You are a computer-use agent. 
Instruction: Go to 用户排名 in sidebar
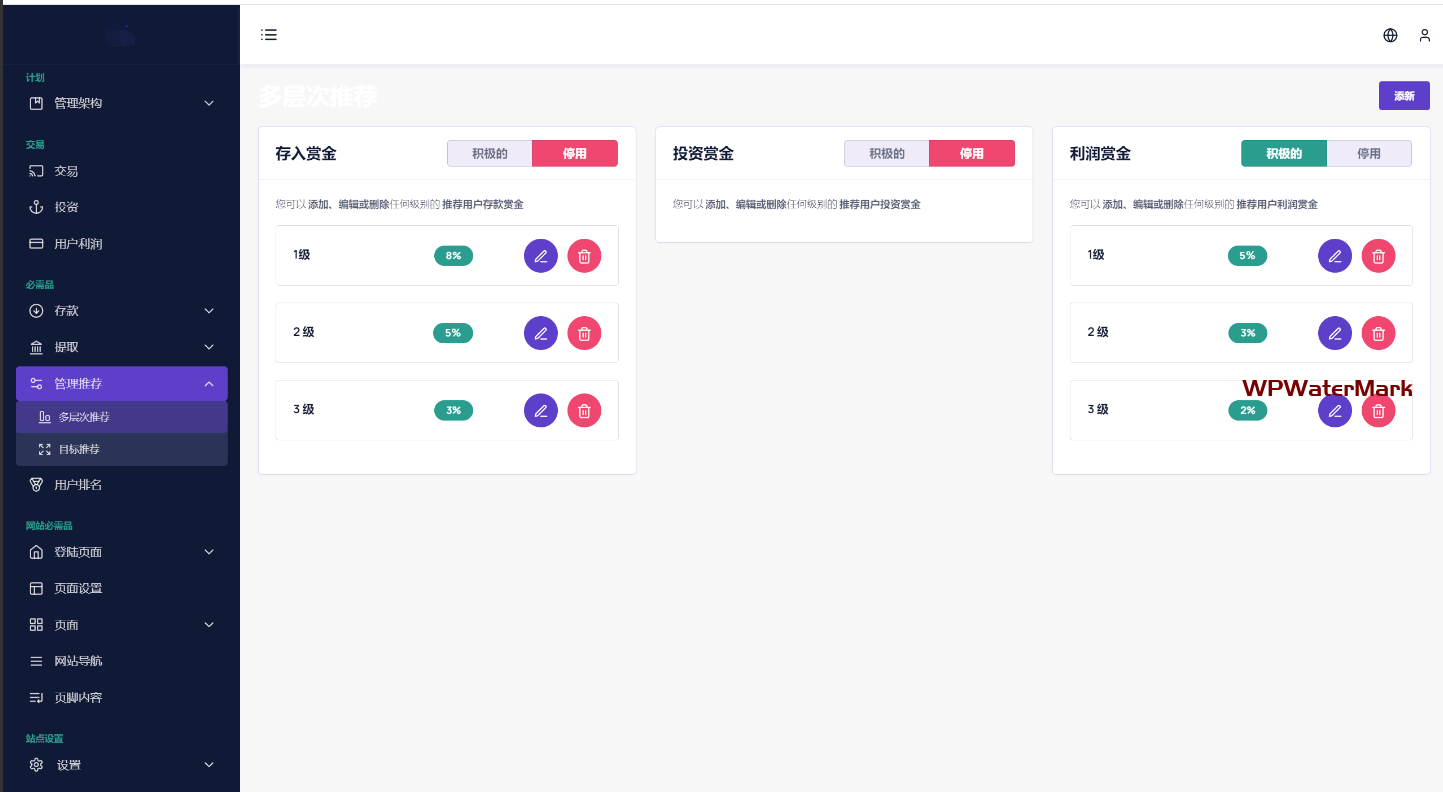pos(78,485)
